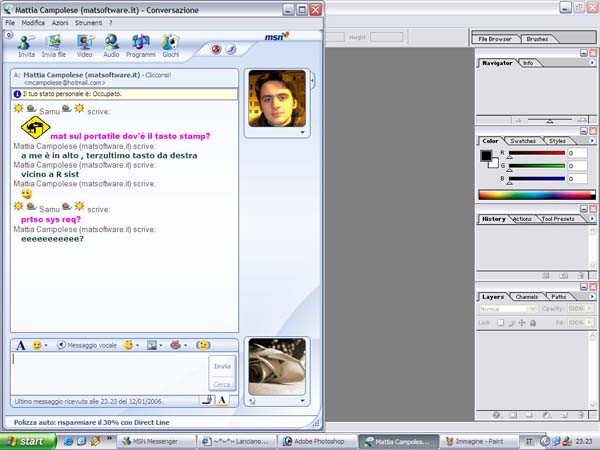Open the winks dropdown arrow

click(137, 346)
